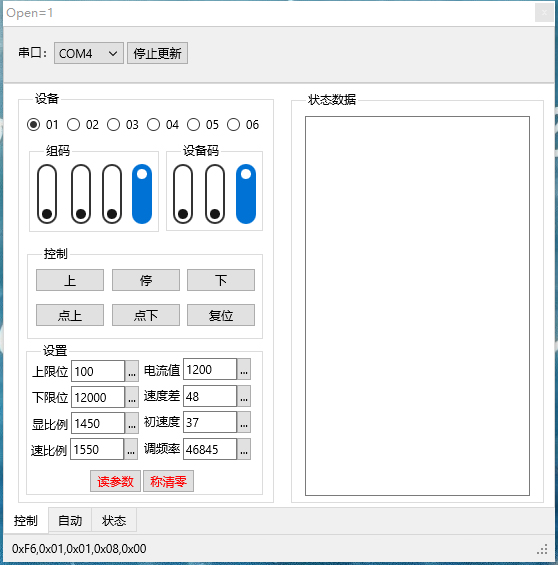Viewport: 558px width, 565px height.
Task: Click the ellipsis button beside 下限位 field
Action: point(132,397)
